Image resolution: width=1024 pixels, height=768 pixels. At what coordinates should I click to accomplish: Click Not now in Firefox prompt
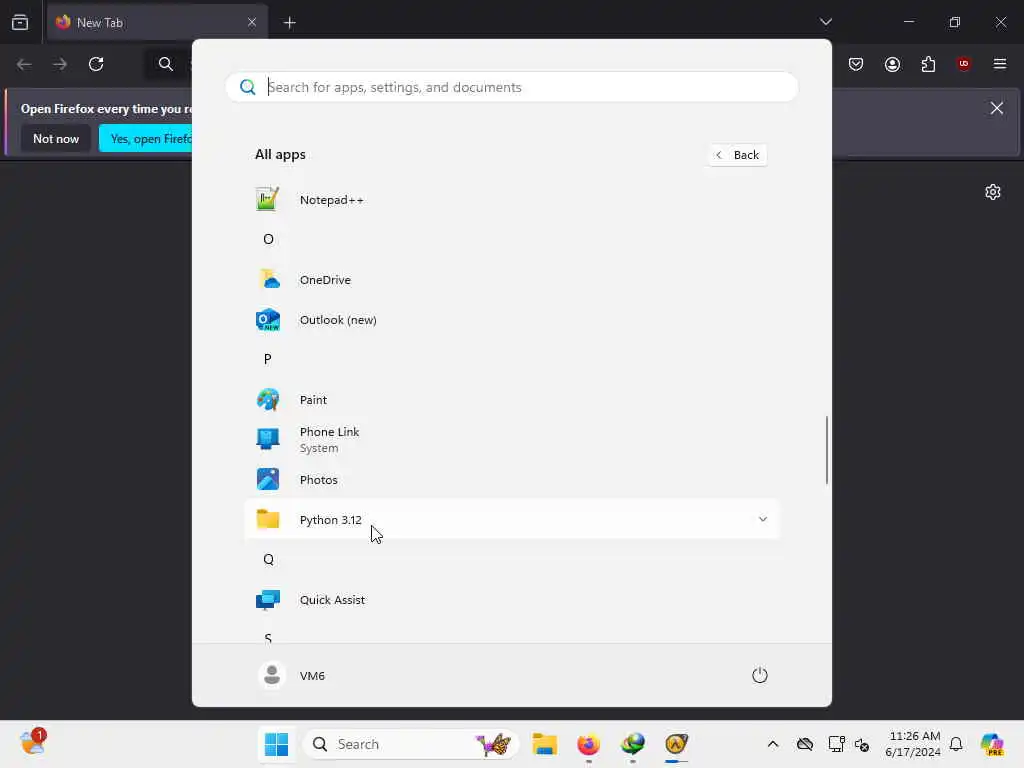56,138
